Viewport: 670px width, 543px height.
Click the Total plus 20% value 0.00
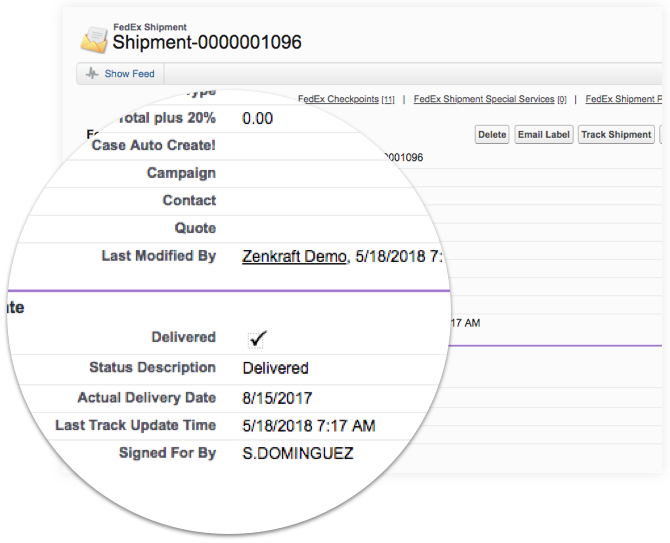257,118
